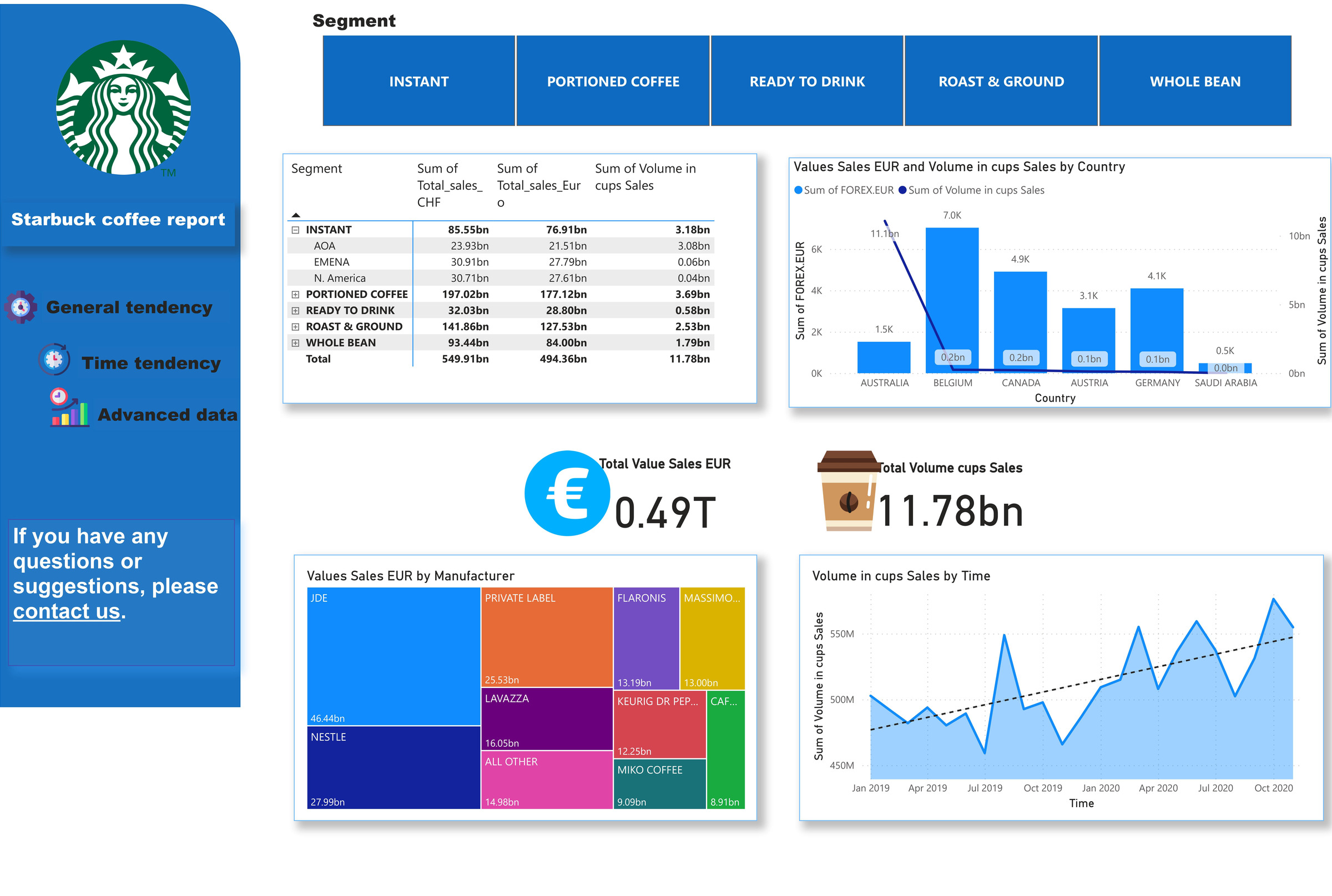Sort by Sum of Total_sales_CHF header
This screenshot has height=896, width=1332.
(x=450, y=185)
